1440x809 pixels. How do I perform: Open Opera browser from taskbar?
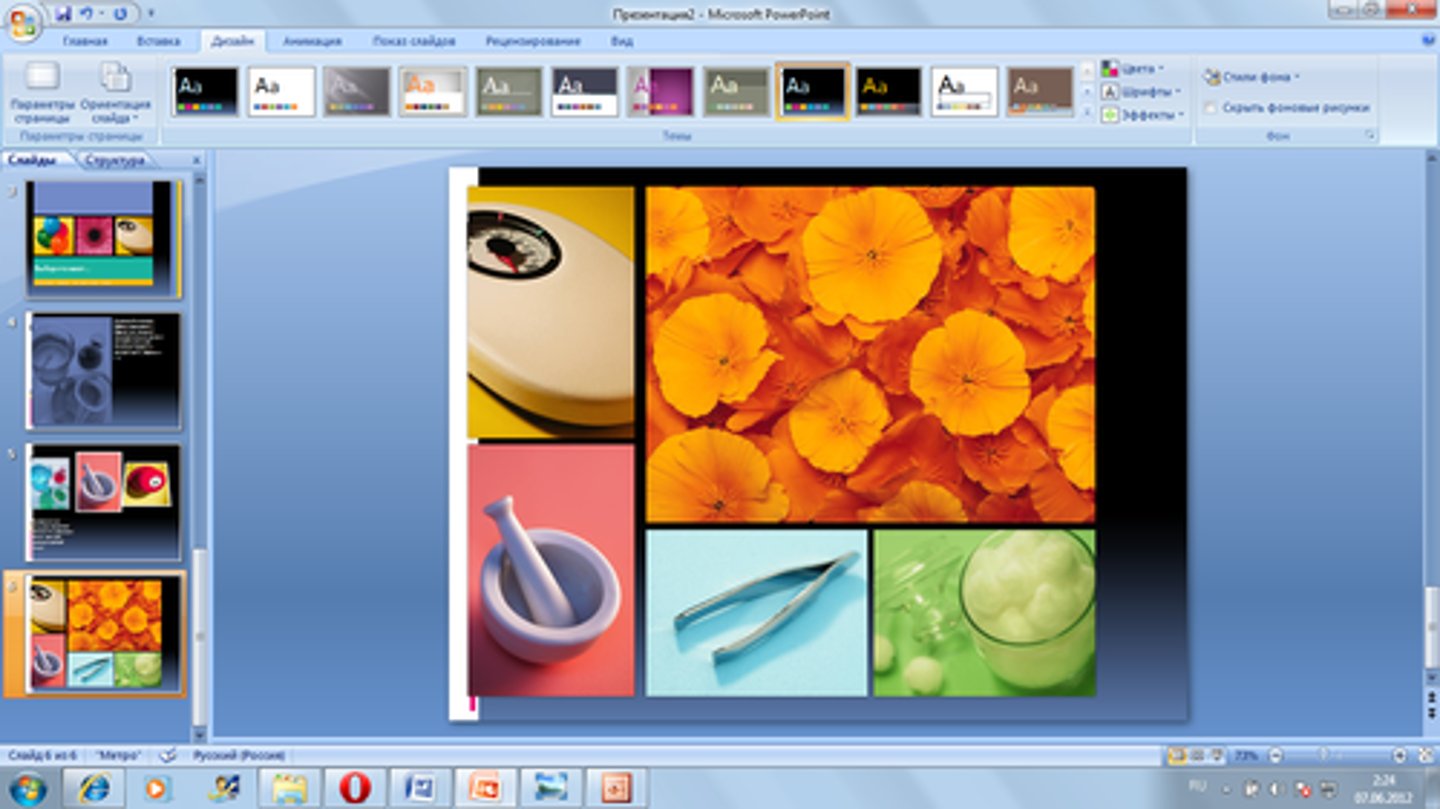tap(354, 788)
